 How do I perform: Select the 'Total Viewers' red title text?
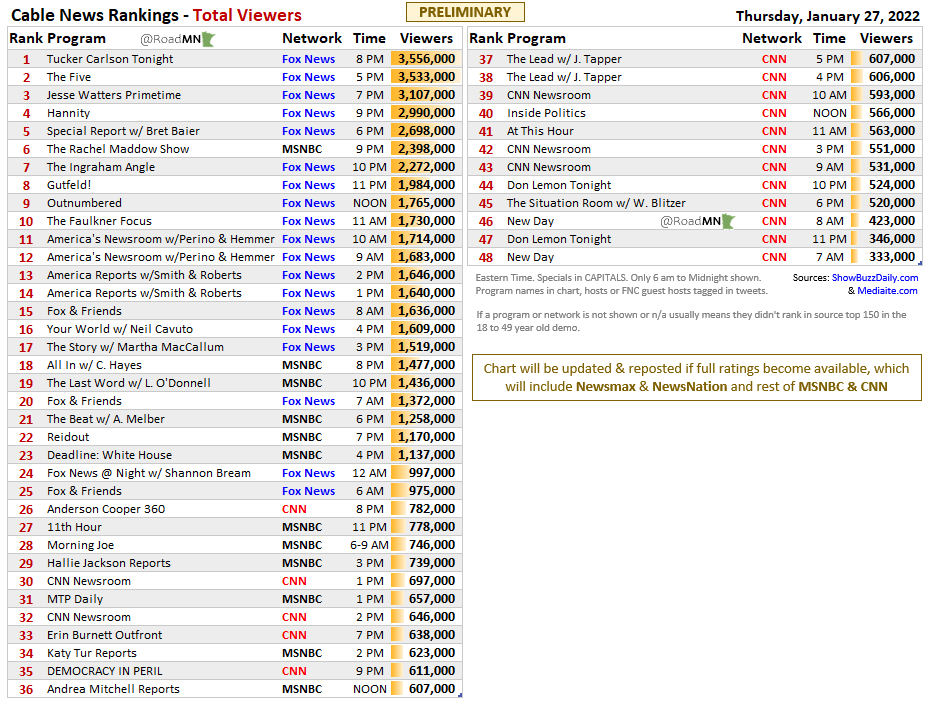247,15
